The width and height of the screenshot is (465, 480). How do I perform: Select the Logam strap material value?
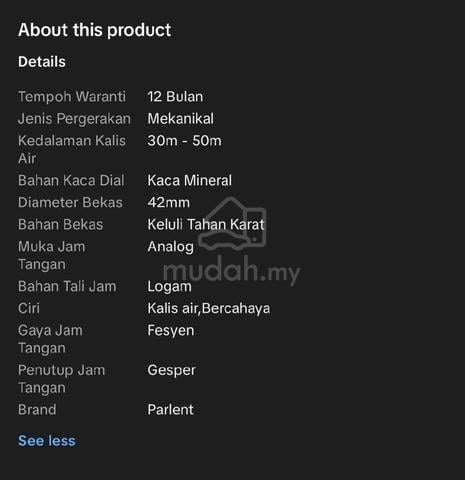170,287
